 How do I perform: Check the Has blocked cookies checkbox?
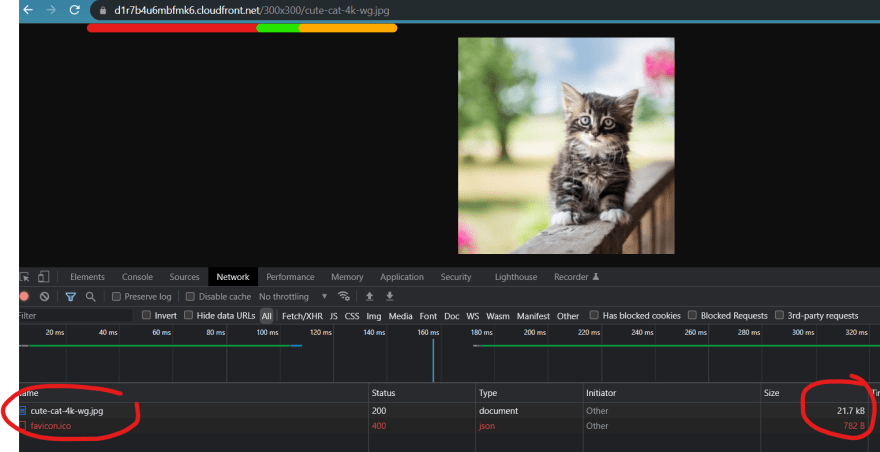coord(594,316)
